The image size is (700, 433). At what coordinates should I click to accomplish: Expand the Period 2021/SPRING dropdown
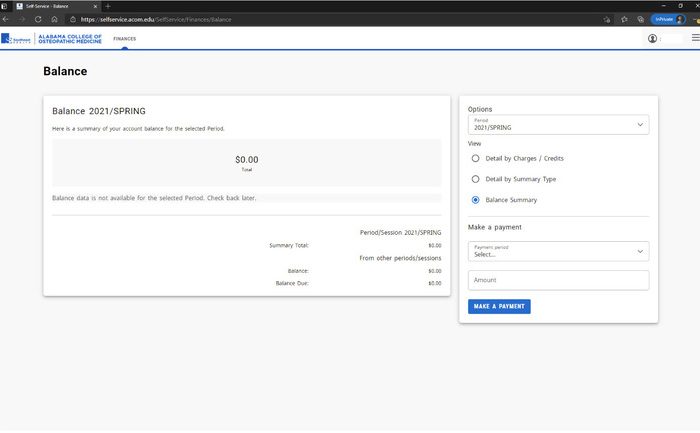(x=558, y=125)
